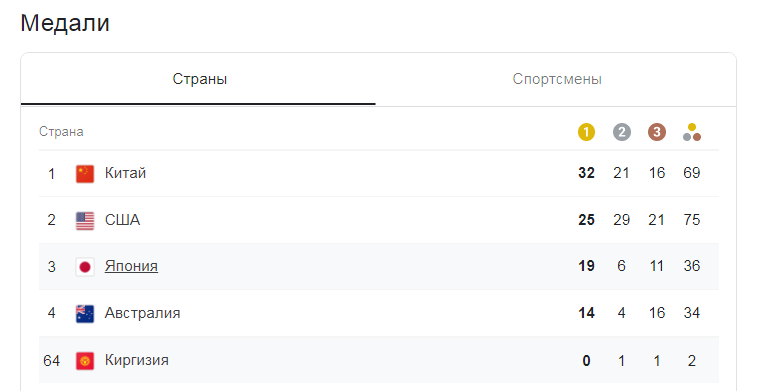The height and width of the screenshot is (391, 757).
Task: Click the Австралия country name
Action: point(142,313)
